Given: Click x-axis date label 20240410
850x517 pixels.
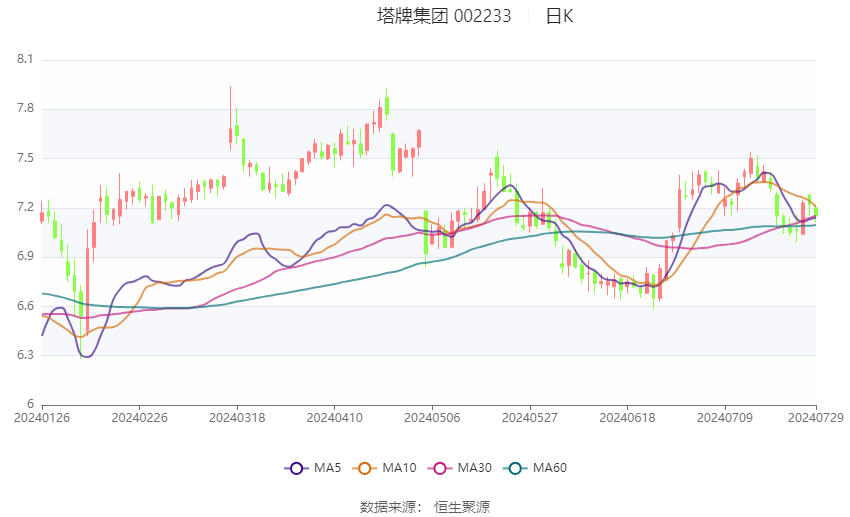Looking at the screenshot, I should click(334, 418).
